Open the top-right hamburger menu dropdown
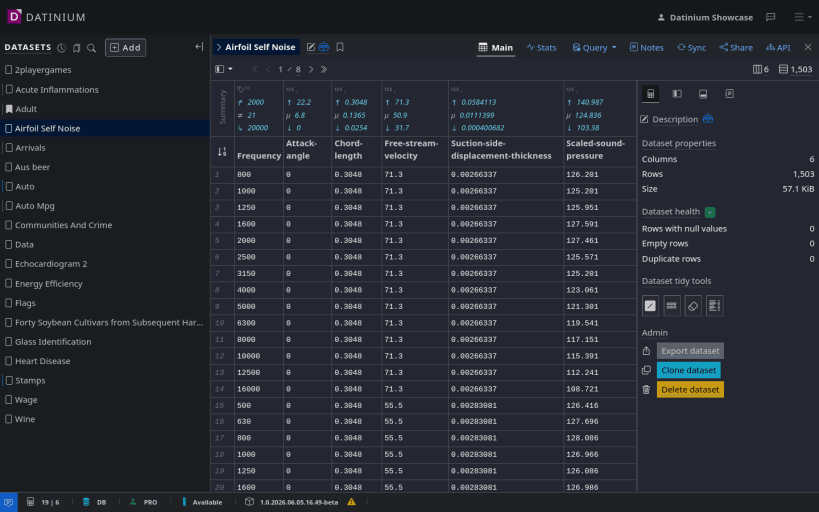This screenshot has height=512, width=819. [x=803, y=17]
